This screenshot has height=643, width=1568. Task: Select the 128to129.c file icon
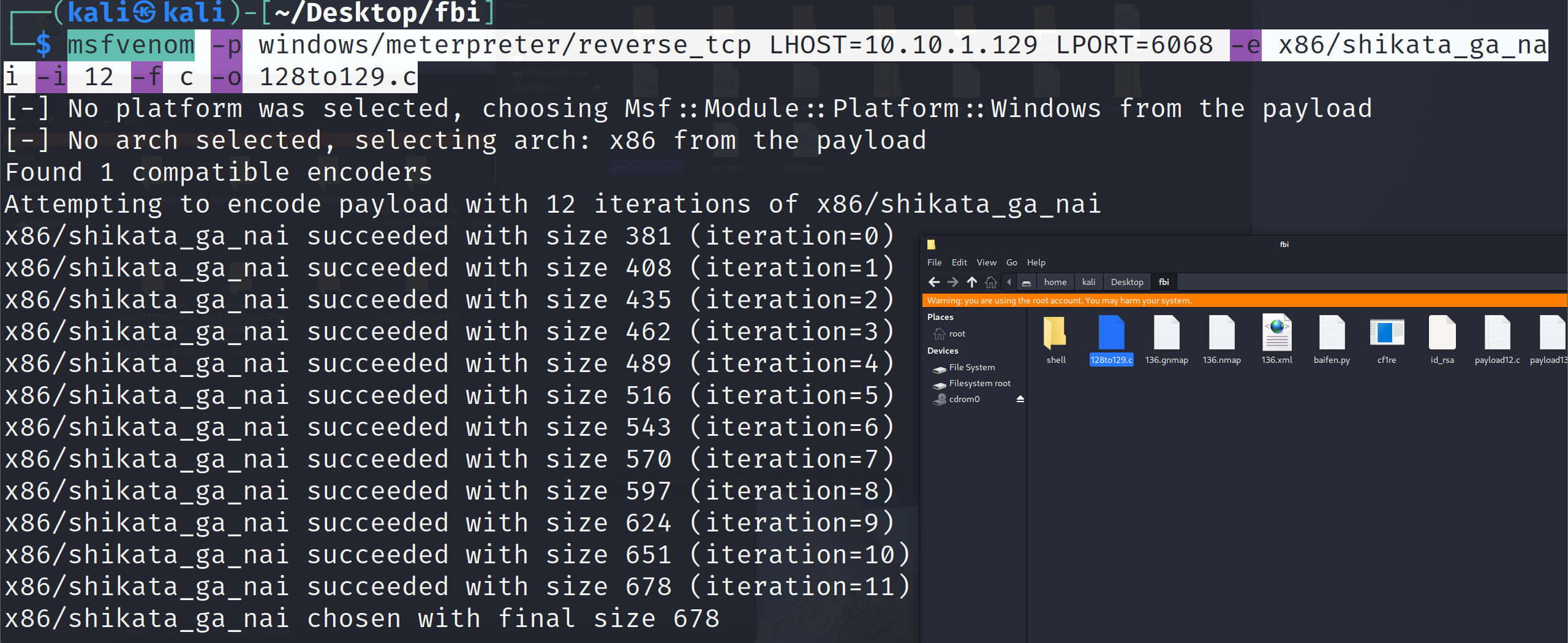coord(1111,333)
